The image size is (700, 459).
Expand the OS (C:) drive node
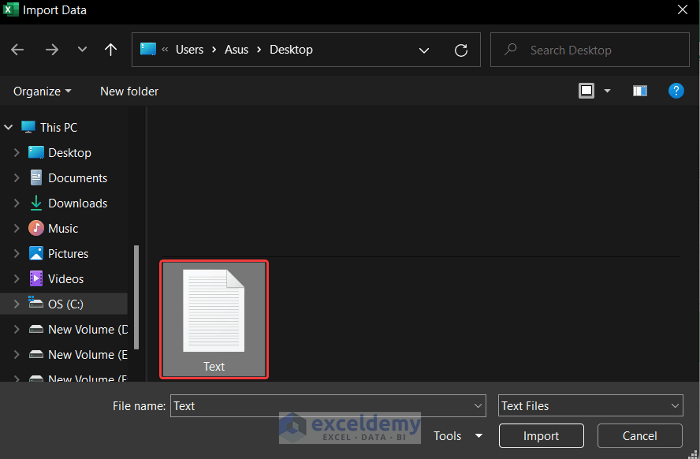[x=17, y=304]
